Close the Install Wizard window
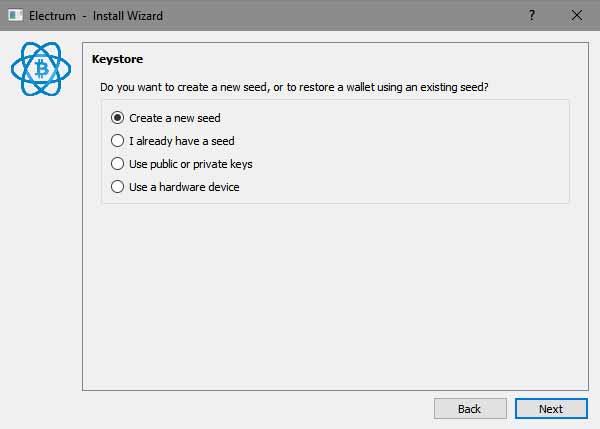600x429 pixels. [577, 15]
